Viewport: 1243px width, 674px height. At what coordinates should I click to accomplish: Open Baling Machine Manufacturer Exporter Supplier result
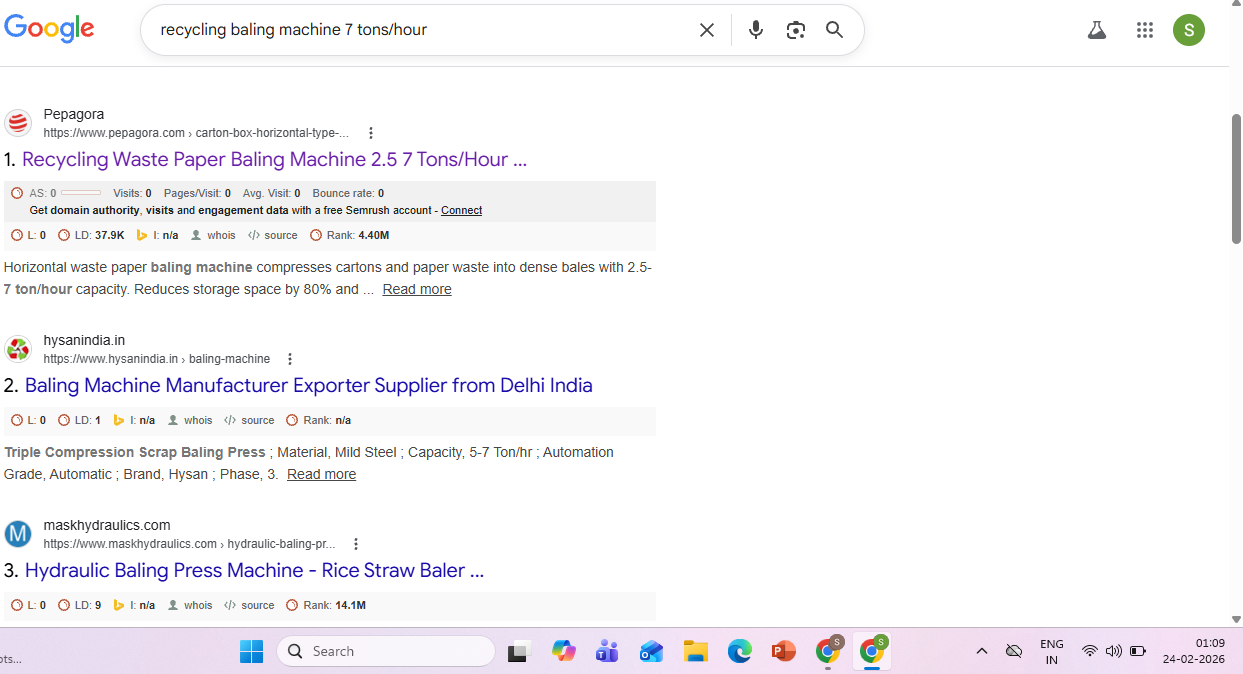308,385
